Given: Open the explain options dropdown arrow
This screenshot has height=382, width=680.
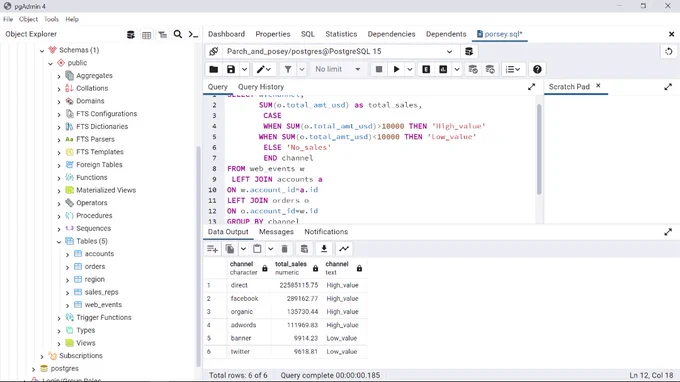Looking at the screenshot, I should 457,69.
